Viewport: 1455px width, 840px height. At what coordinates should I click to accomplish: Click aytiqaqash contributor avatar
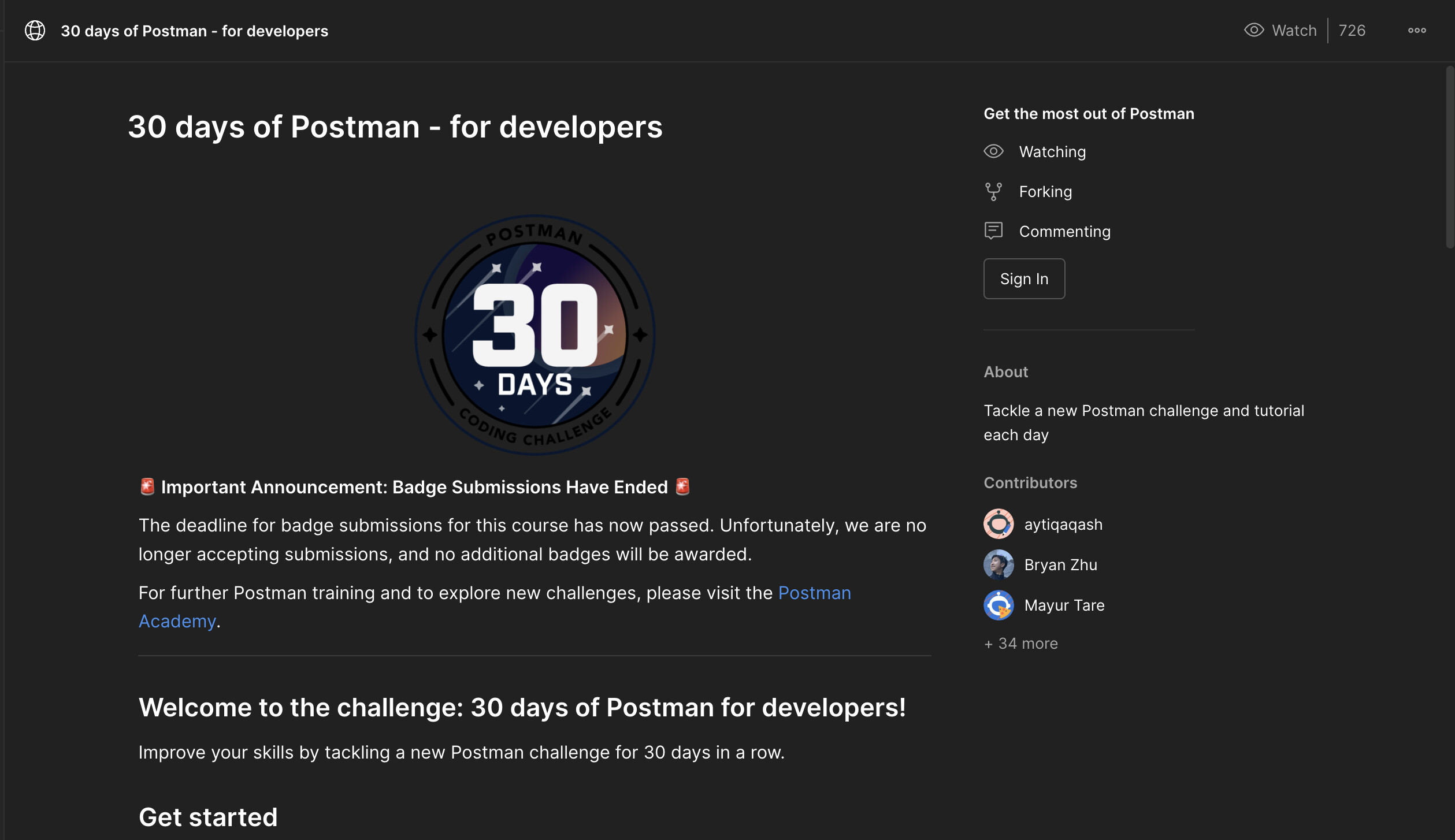[x=998, y=524]
